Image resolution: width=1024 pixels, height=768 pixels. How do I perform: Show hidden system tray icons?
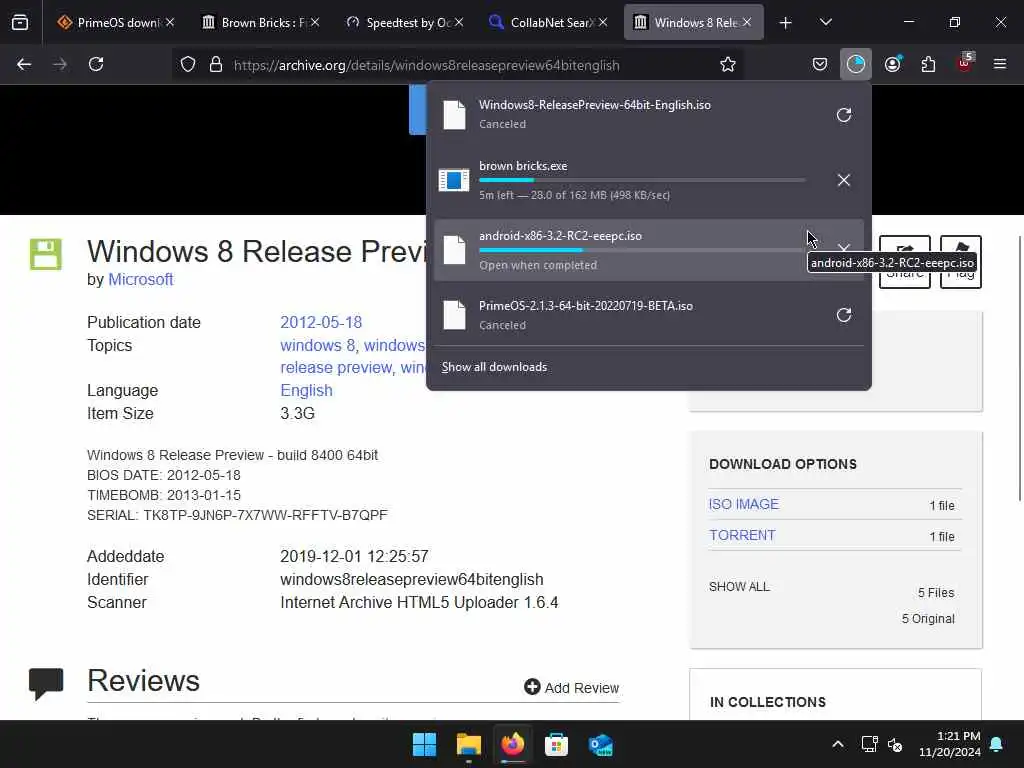coord(838,744)
